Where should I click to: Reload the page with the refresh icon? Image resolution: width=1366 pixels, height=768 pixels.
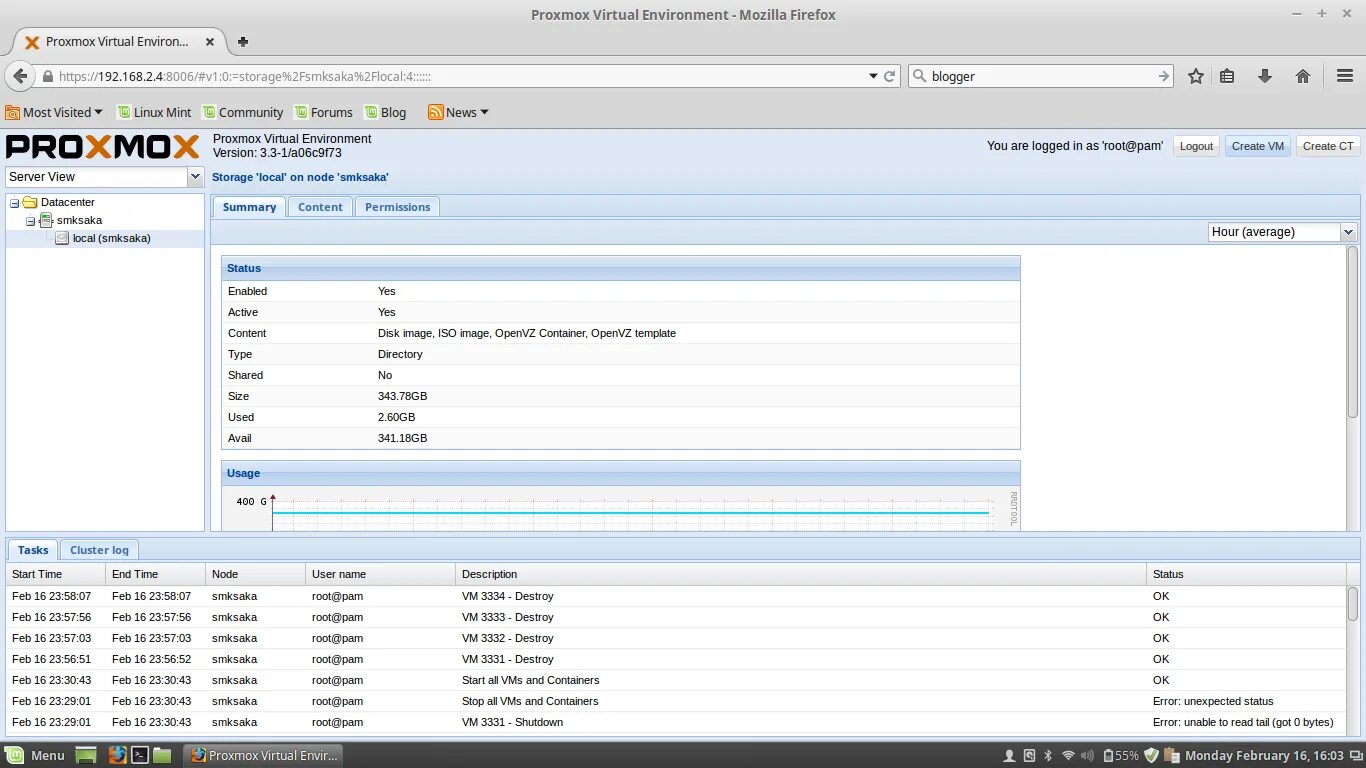point(889,76)
